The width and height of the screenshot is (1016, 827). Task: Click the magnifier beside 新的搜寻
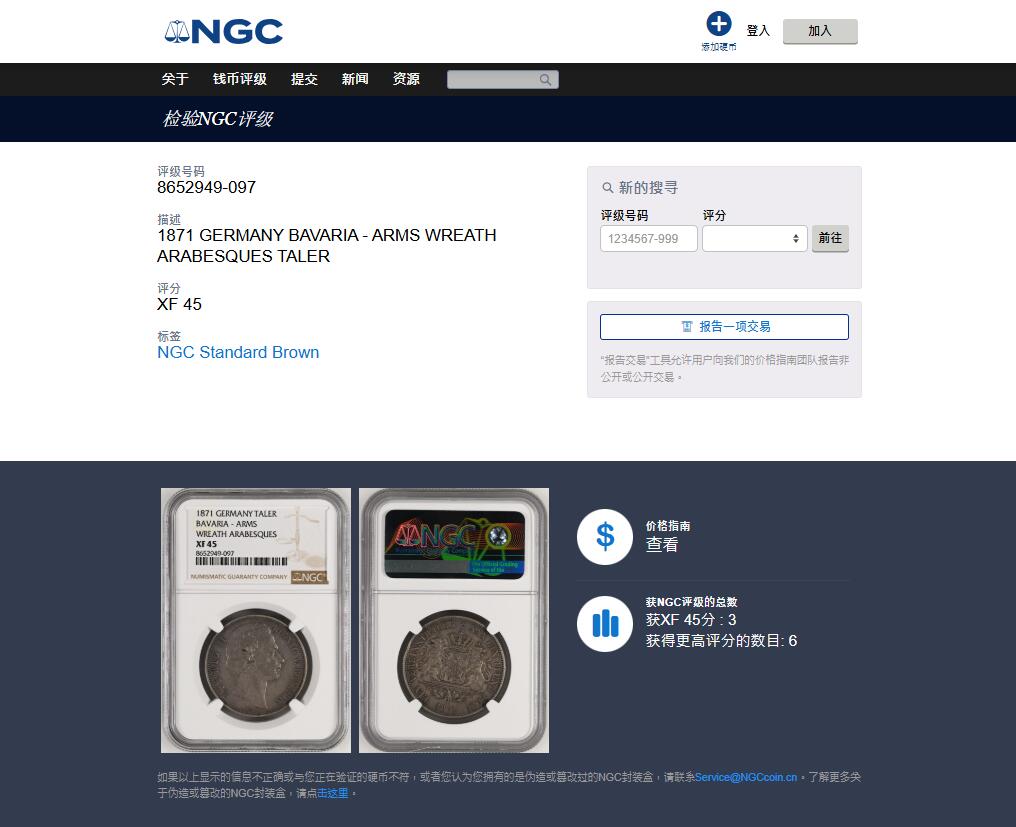[x=607, y=188]
